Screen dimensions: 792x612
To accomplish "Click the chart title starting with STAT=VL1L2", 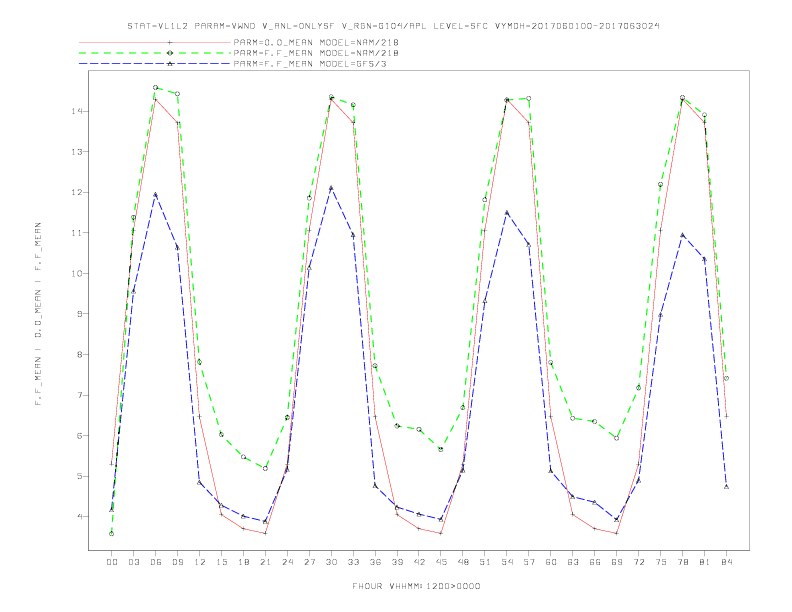I will pos(393,26).
